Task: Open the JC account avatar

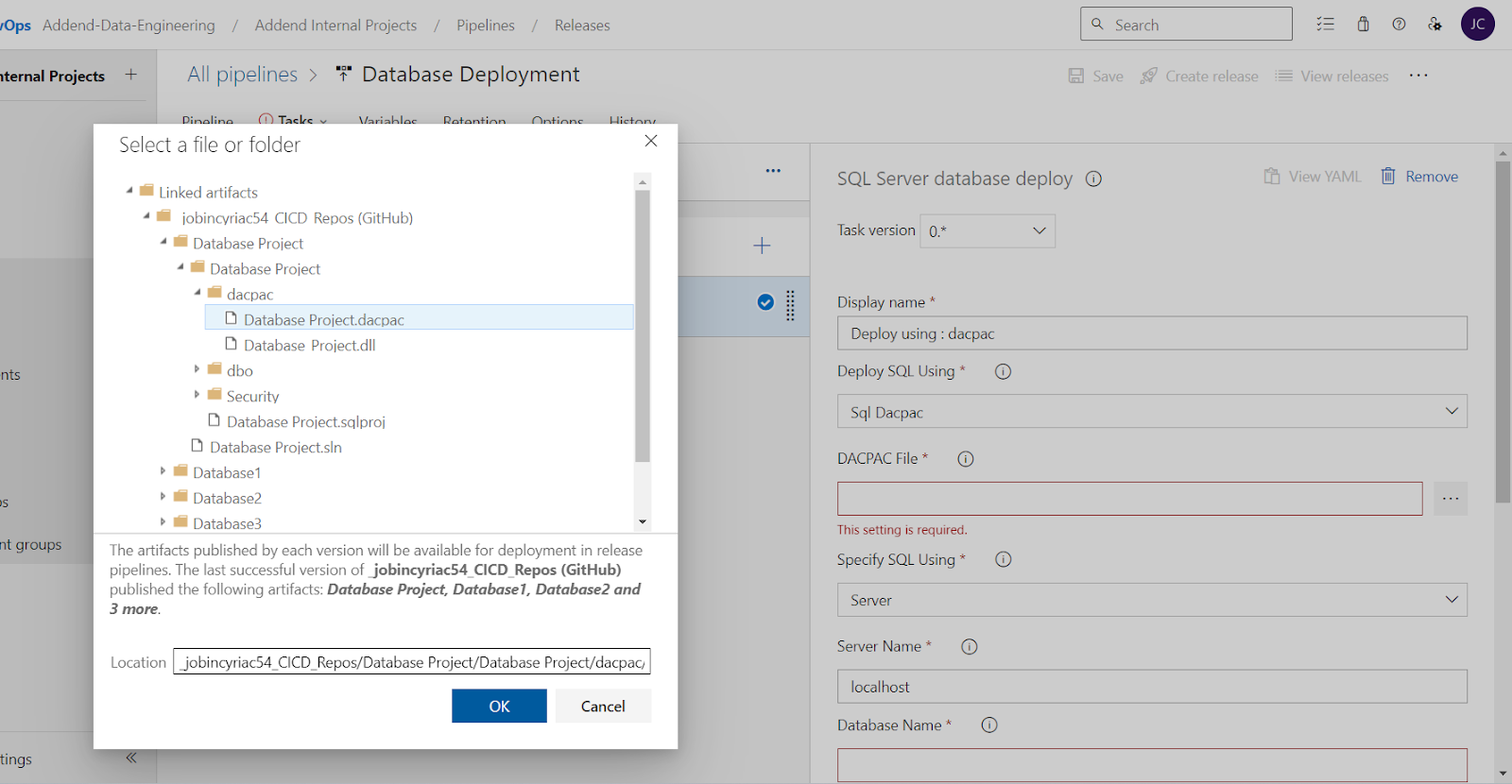Action: pos(1477,25)
